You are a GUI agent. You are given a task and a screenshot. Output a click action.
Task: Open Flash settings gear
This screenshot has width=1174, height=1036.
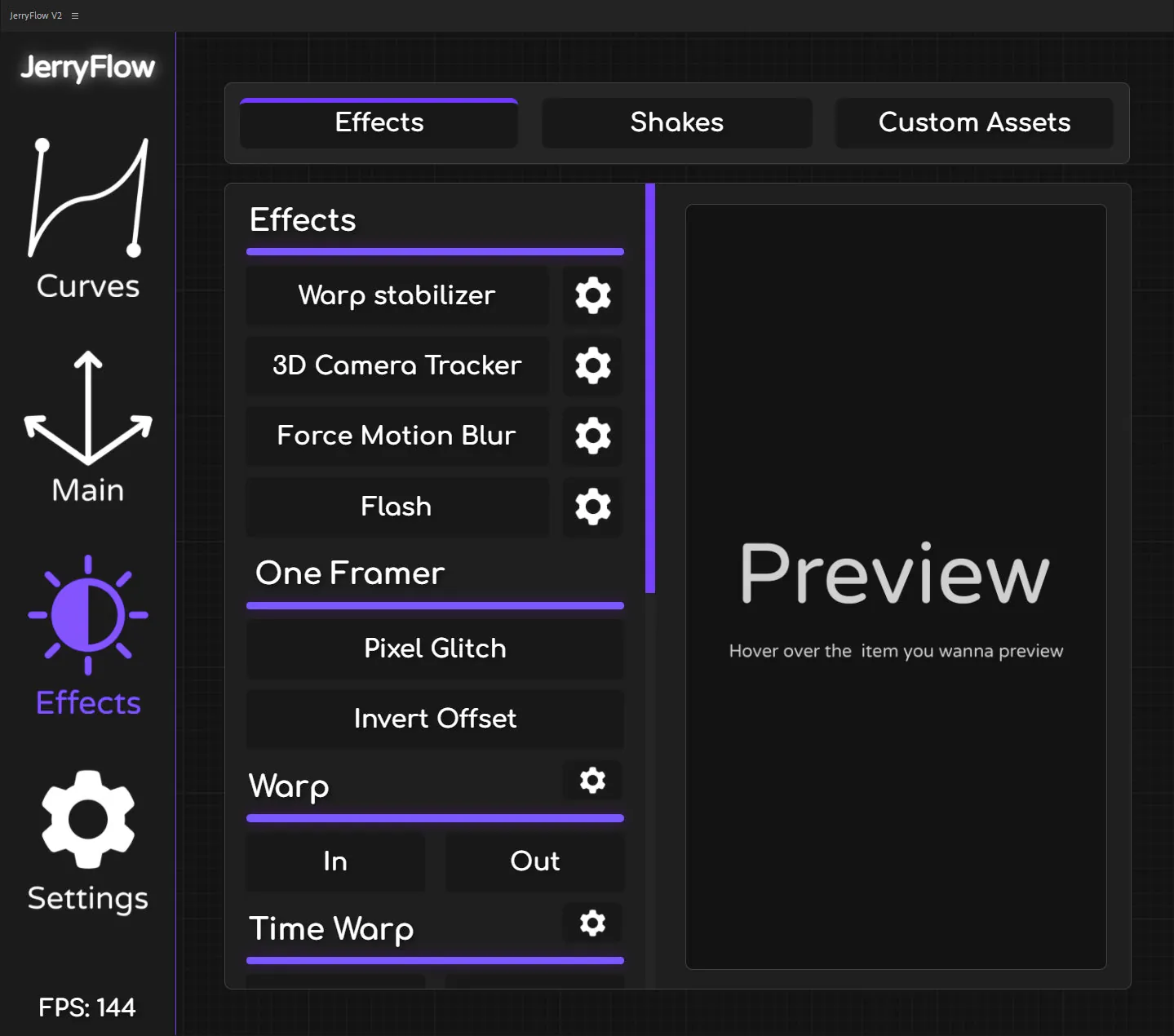pyautogui.click(x=591, y=507)
